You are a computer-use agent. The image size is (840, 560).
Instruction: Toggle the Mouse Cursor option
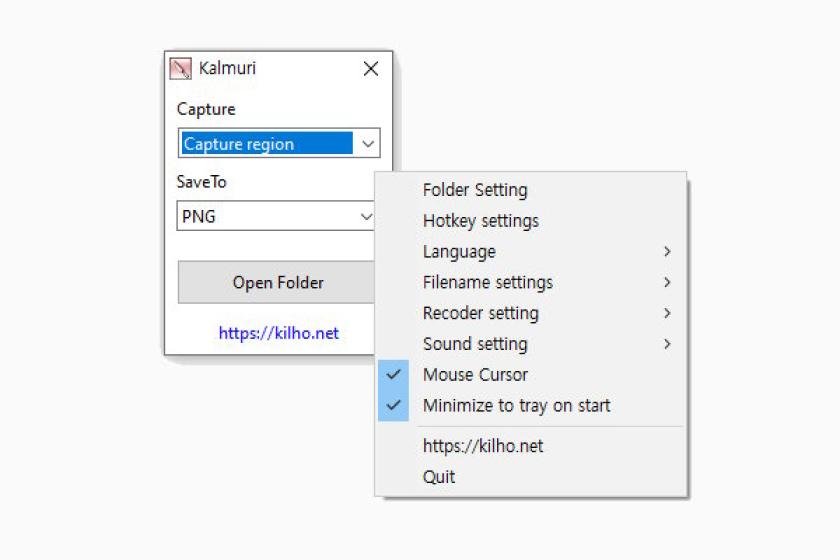click(531, 375)
